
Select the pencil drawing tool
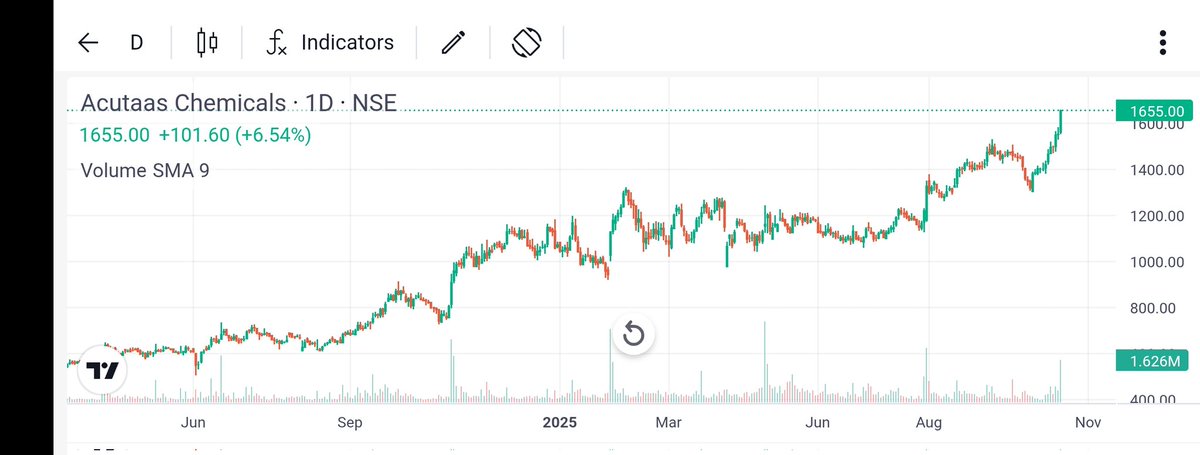[x=454, y=43]
